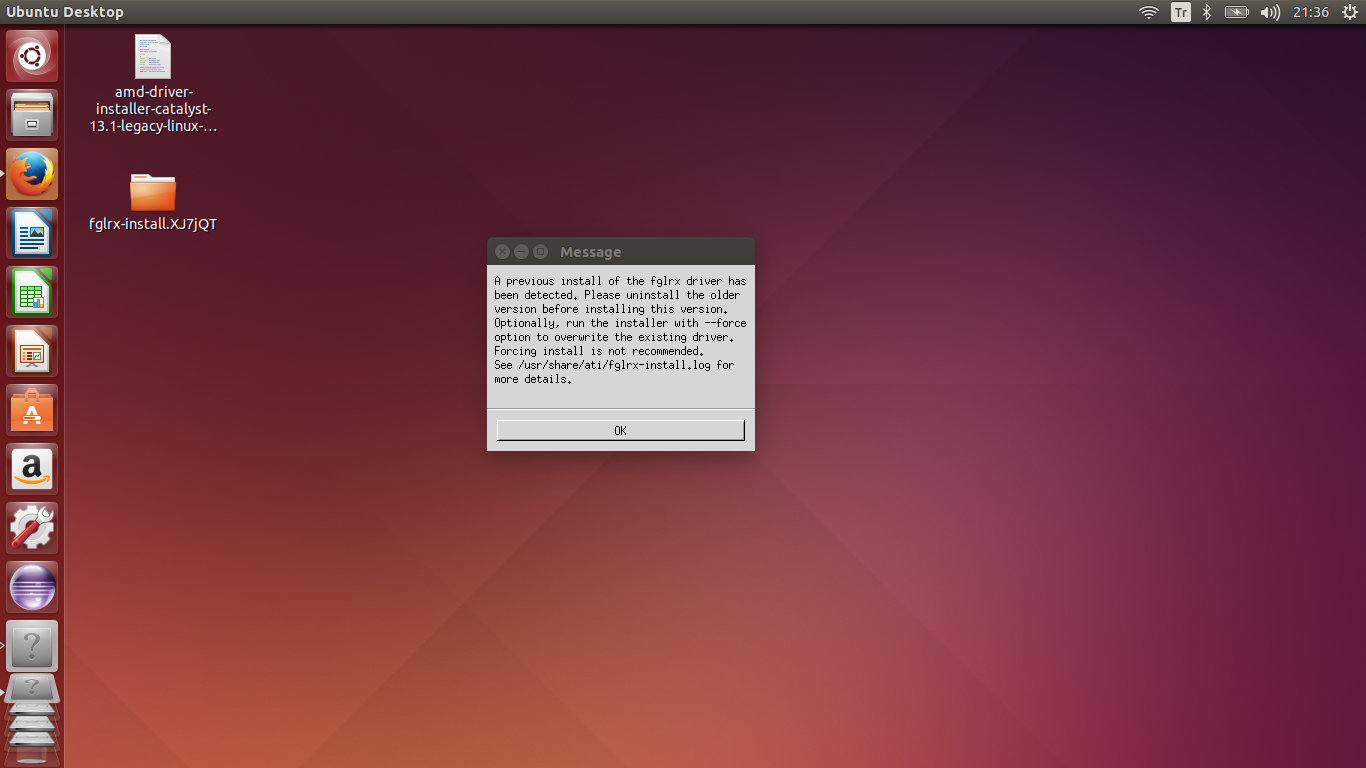Screen dimensions: 1366x768
Task: Maximize the Message dialog
Action: [x=540, y=252]
